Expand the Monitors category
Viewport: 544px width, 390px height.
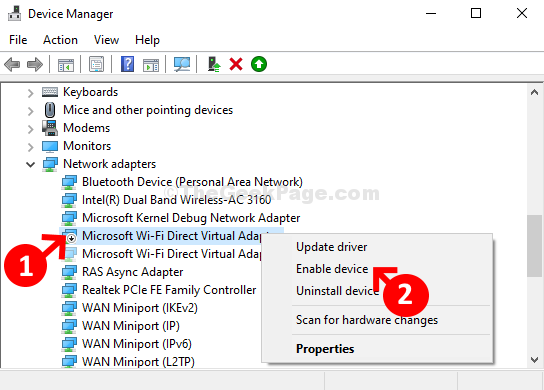pyautogui.click(x=31, y=147)
